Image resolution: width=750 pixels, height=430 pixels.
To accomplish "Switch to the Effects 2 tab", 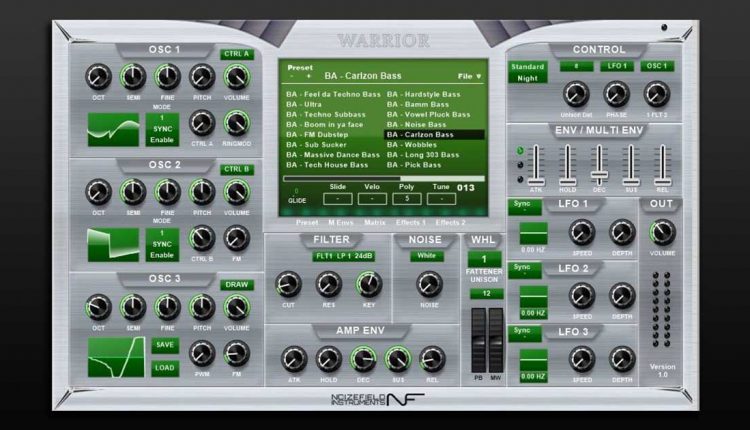I will (x=450, y=222).
